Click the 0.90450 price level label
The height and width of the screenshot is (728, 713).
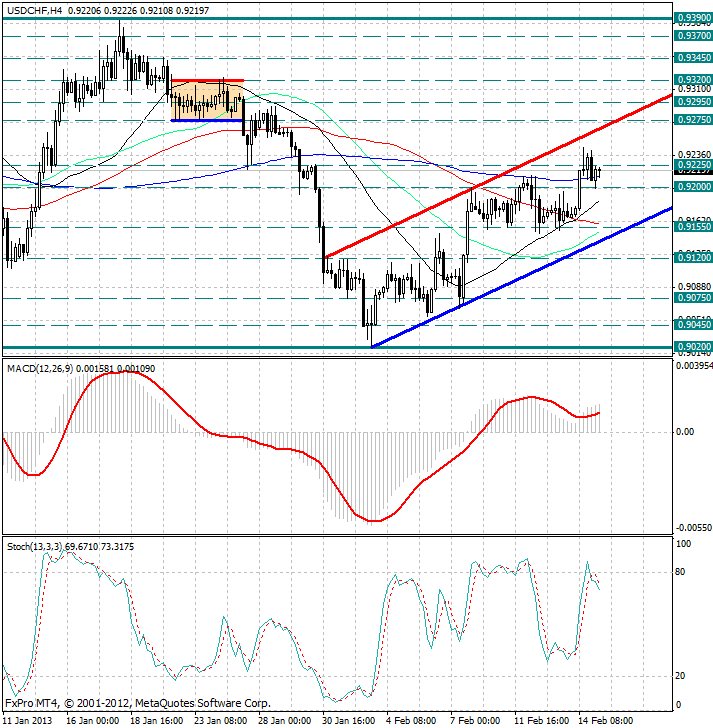[x=693, y=325]
